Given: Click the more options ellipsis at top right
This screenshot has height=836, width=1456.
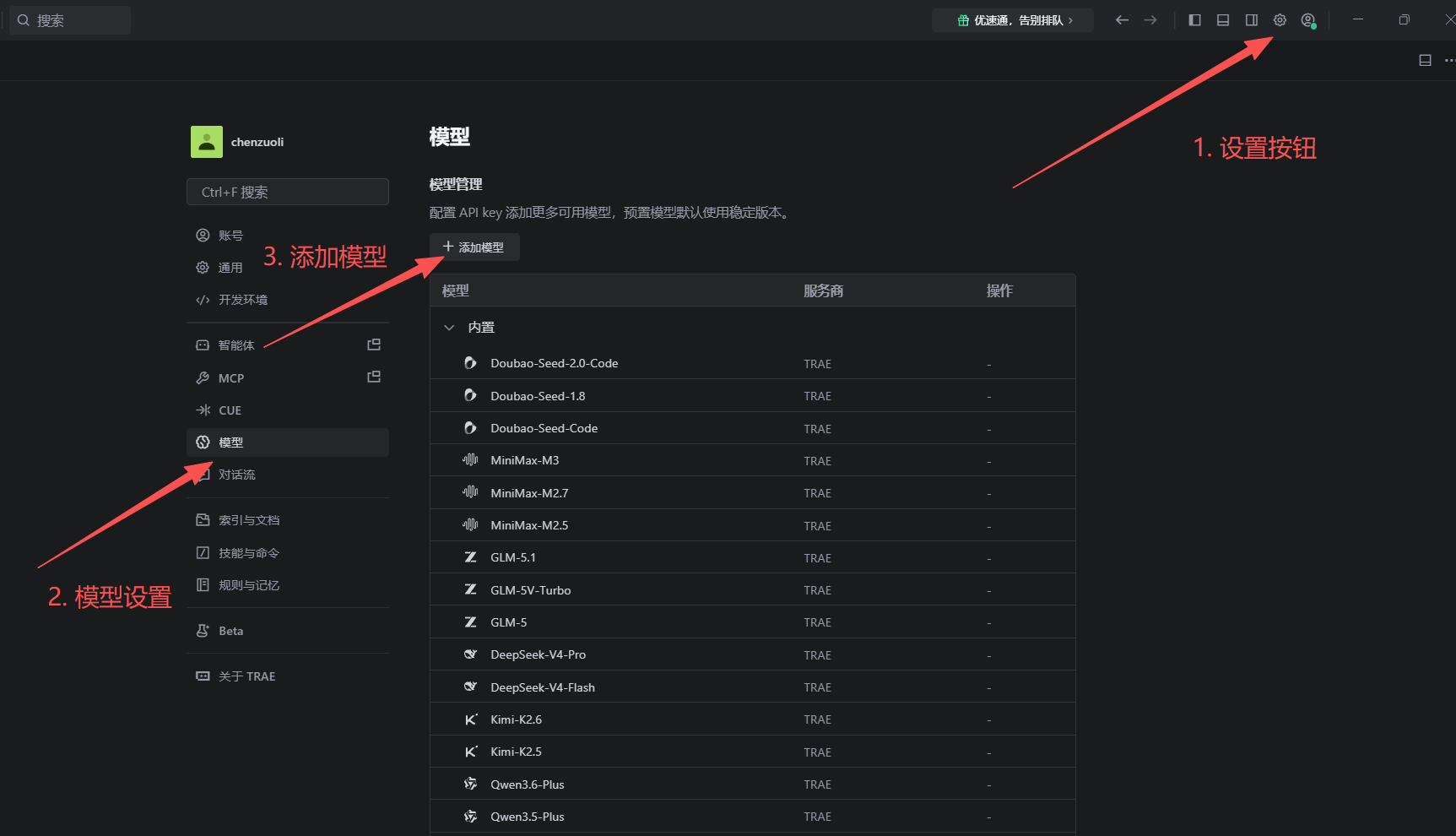Looking at the screenshot, I should click(1450, 61).
